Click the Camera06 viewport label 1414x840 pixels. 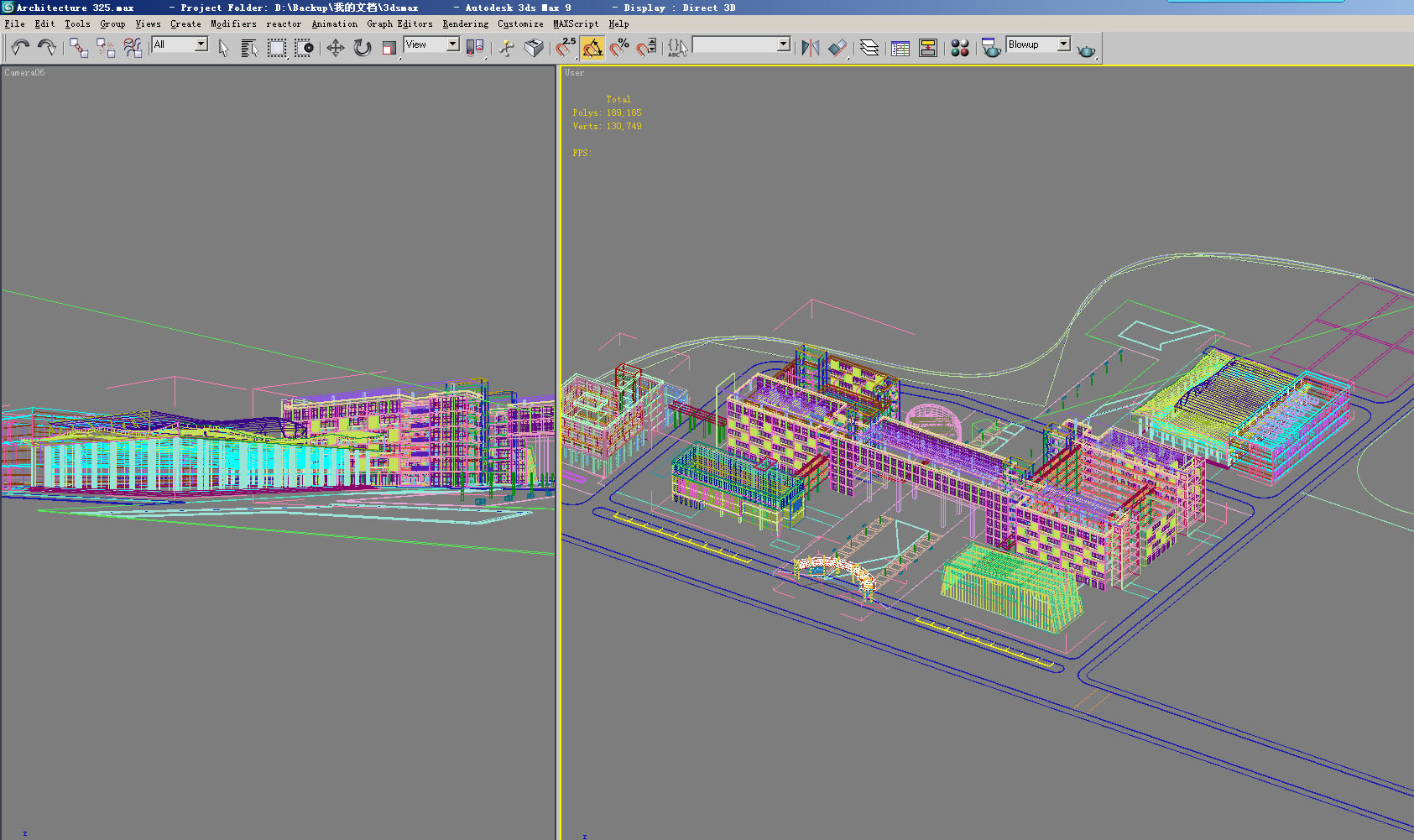point(24,73)
